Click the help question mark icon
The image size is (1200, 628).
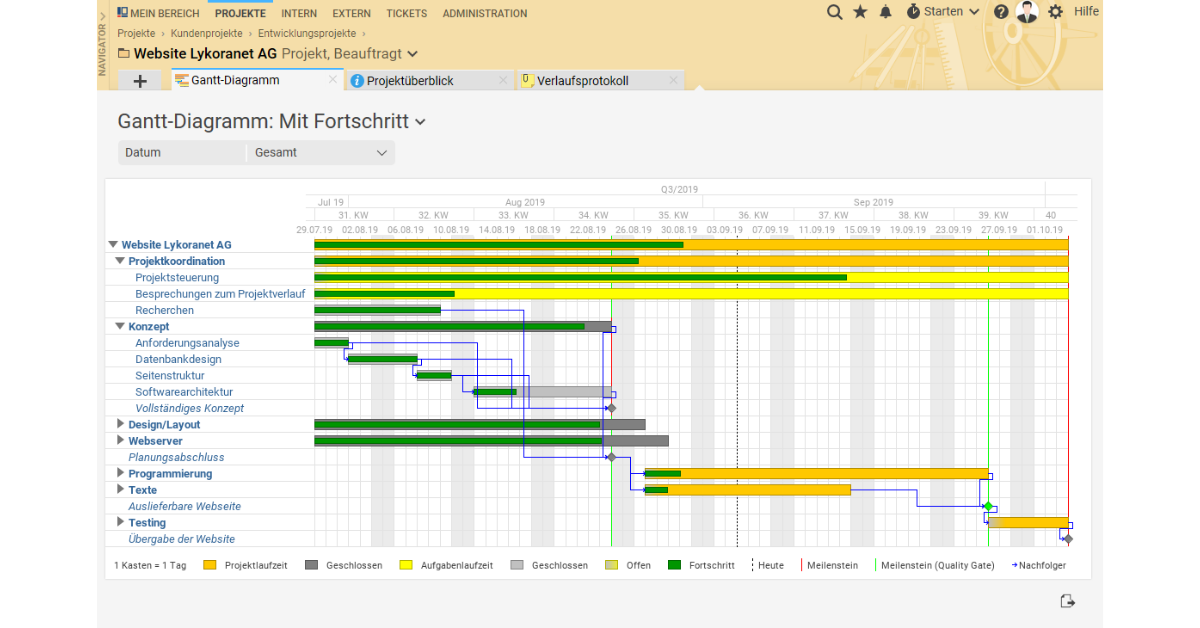click(1001, 12)
